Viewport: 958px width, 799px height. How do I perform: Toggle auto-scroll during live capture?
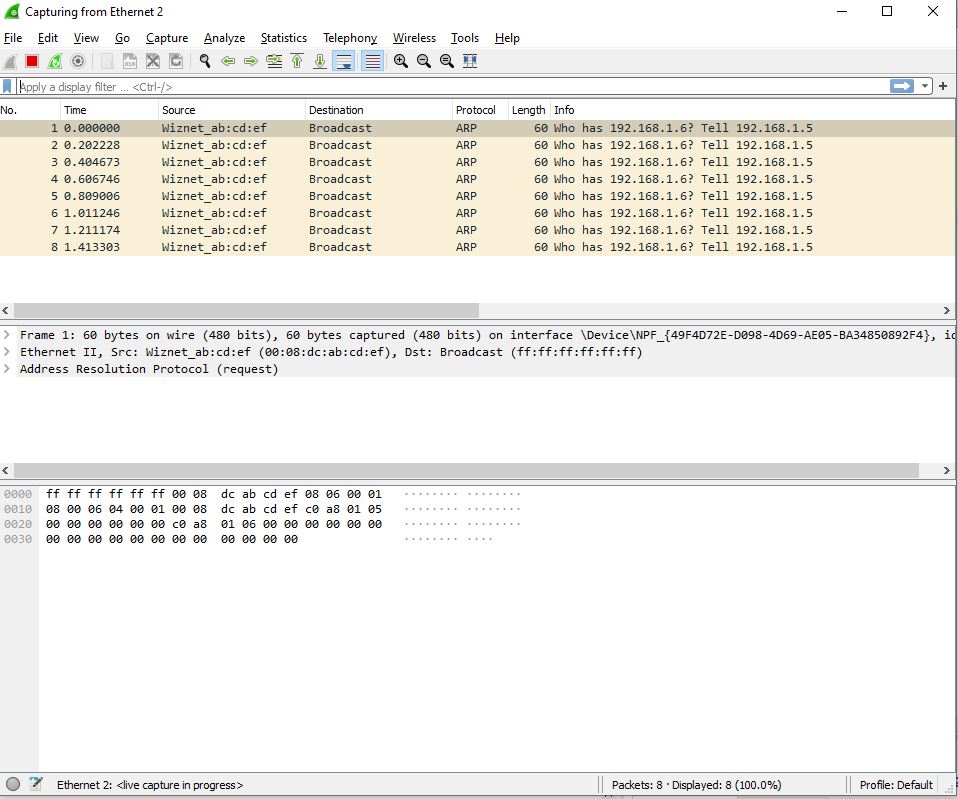[x=344, y=61]
